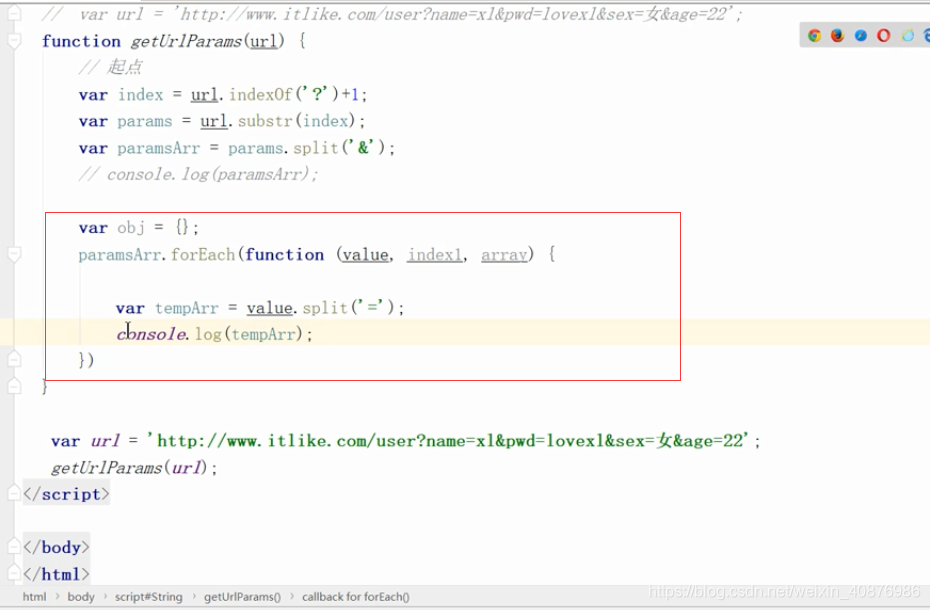
Task: Select the script#String breadcrumb
Action: pos(149,597)
